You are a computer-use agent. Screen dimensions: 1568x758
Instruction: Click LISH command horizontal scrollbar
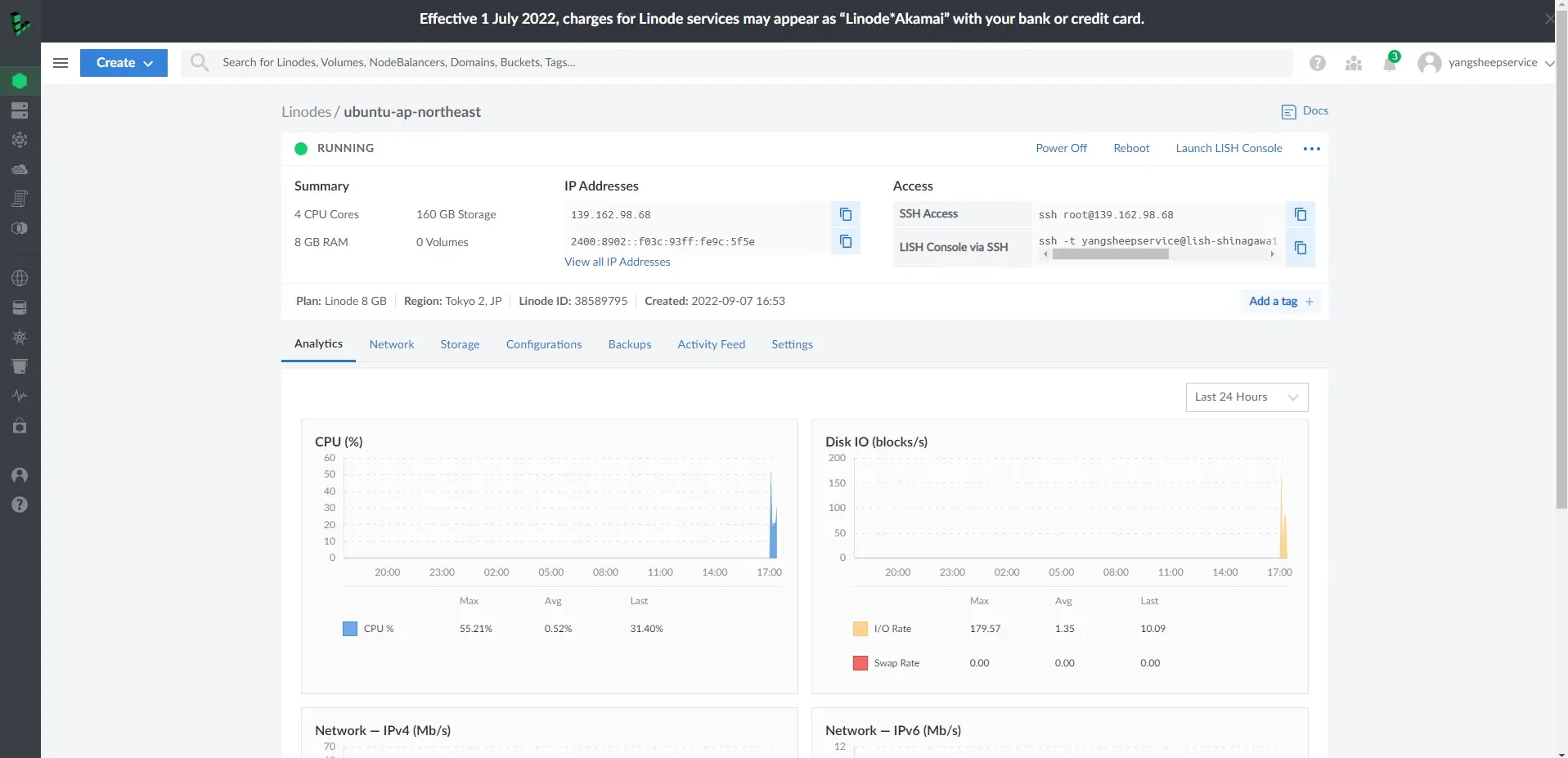tap(1110, 254)
